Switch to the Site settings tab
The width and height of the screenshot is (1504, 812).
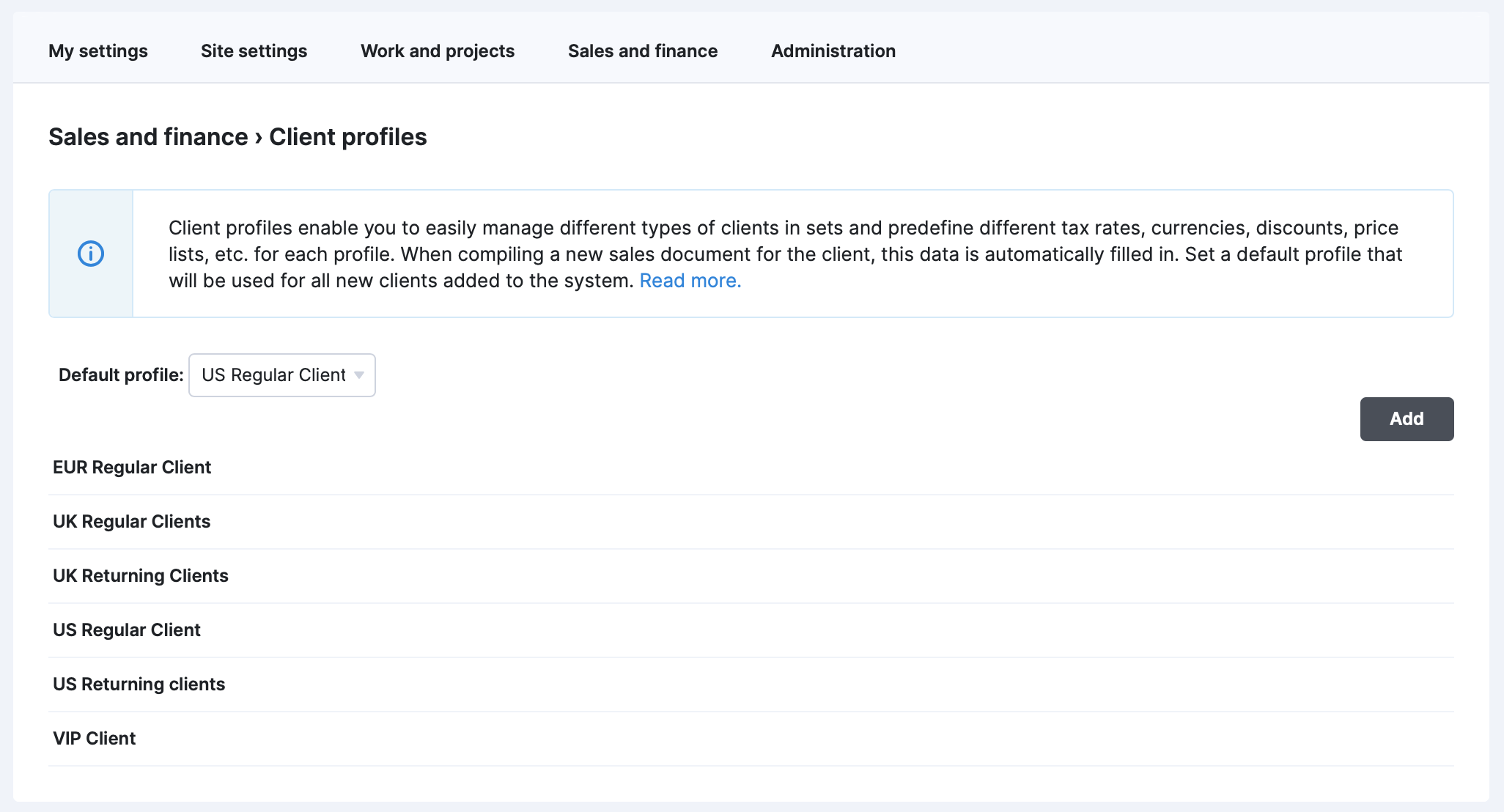254,51
